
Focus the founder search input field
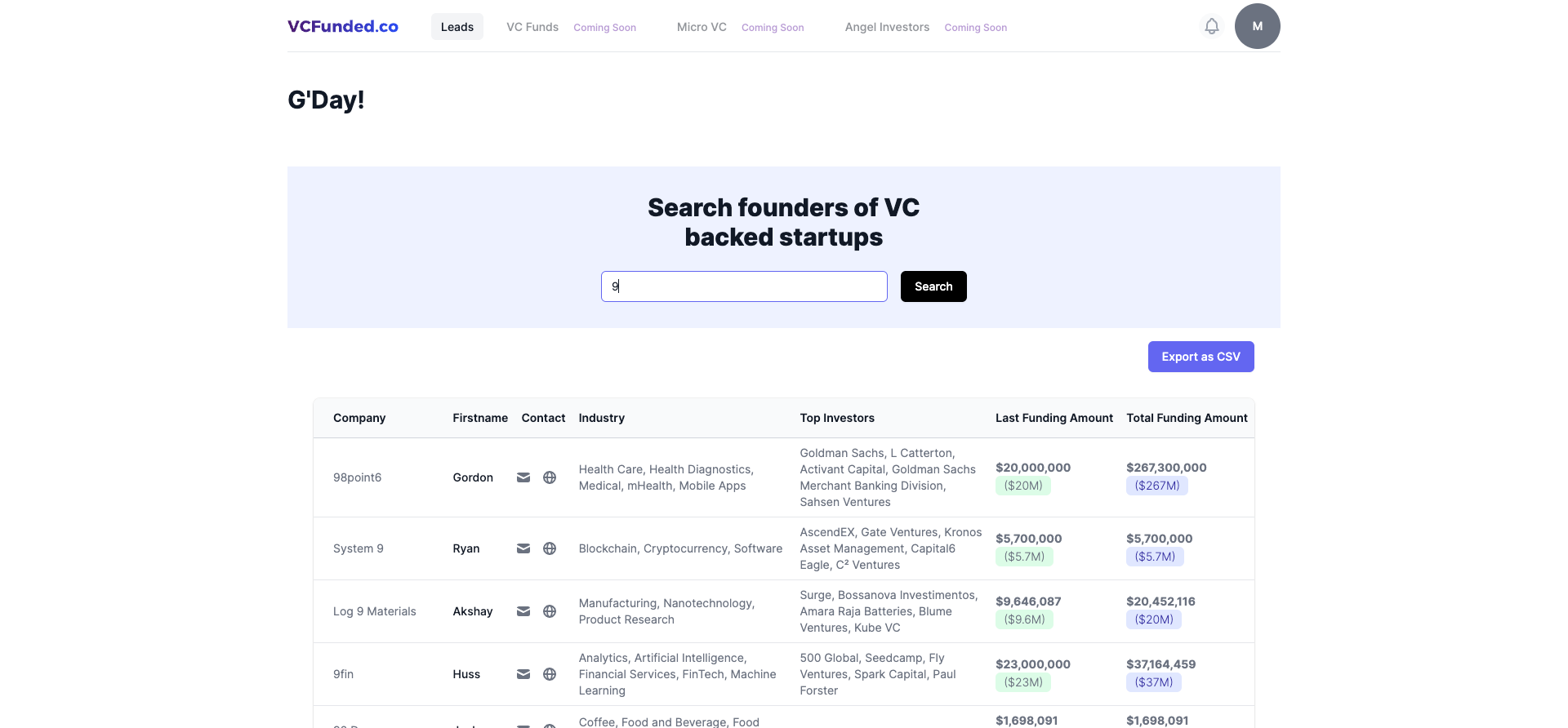coord(744,286)
